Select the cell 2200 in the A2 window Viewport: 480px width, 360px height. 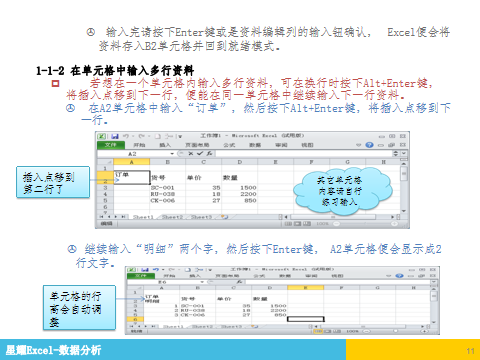point(239,194)
